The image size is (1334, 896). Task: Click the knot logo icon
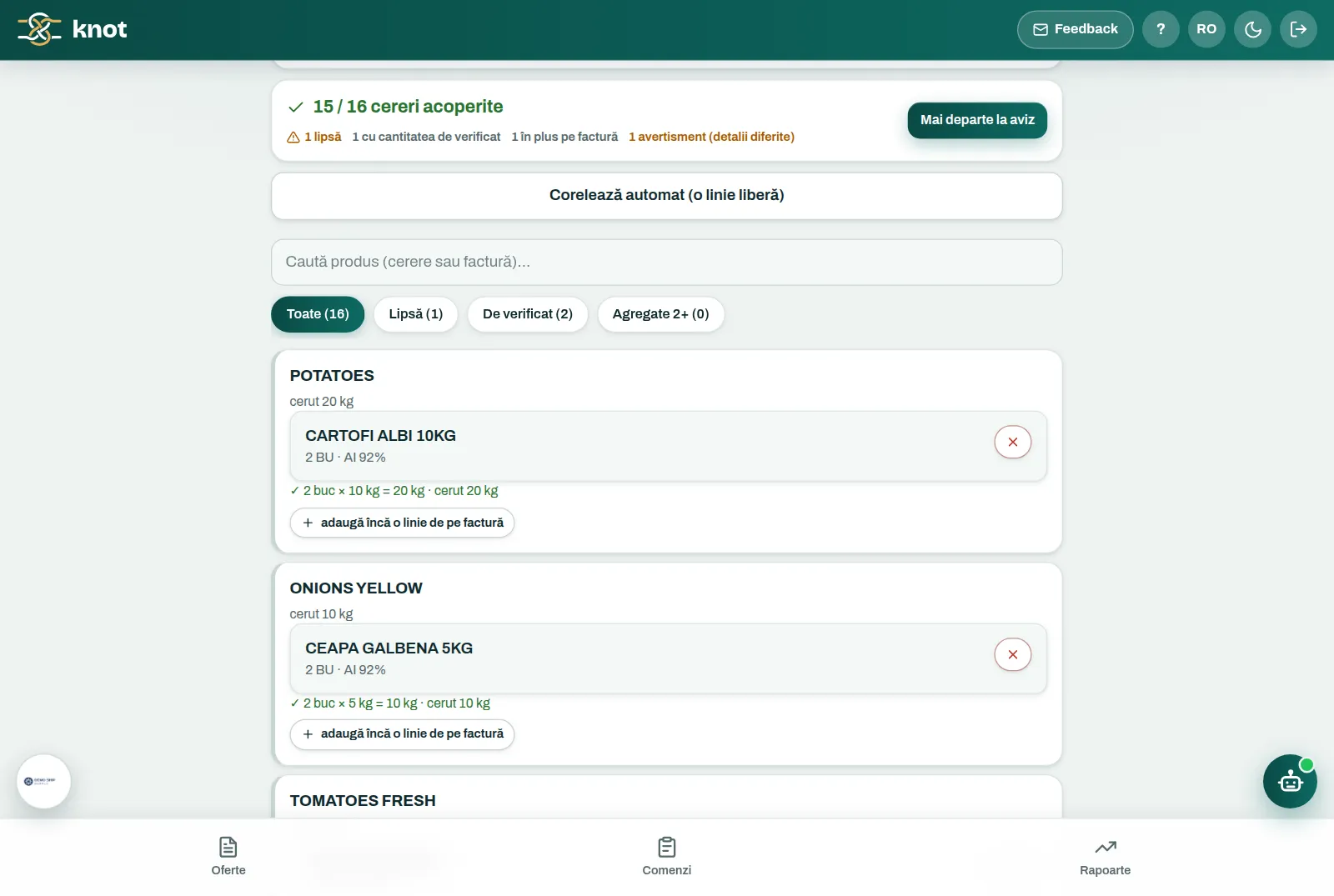[39, 29]
